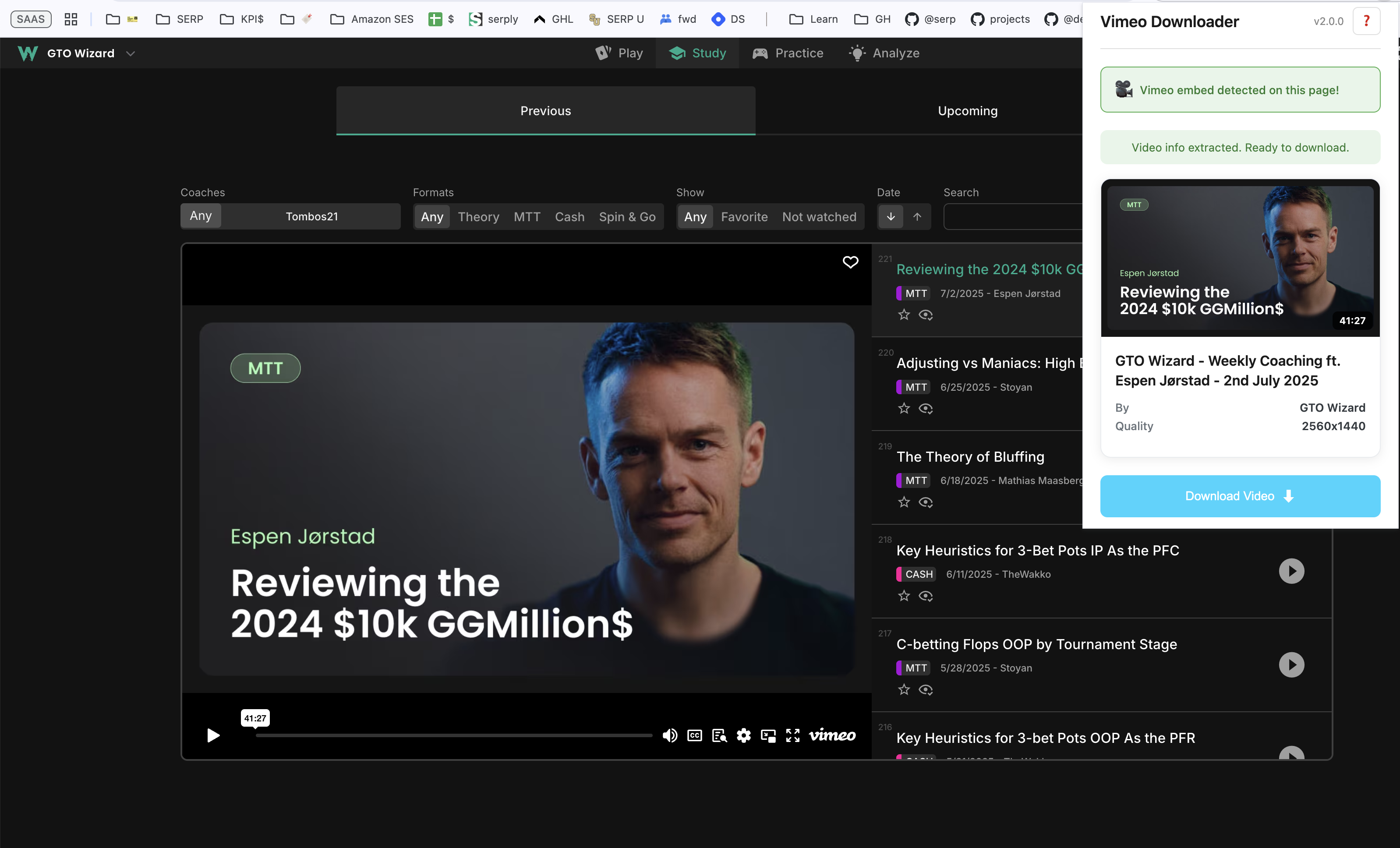Viewport: 1400px width, 848px height.
Task: Sort the list by date ascending
Action: coord(916,216)
